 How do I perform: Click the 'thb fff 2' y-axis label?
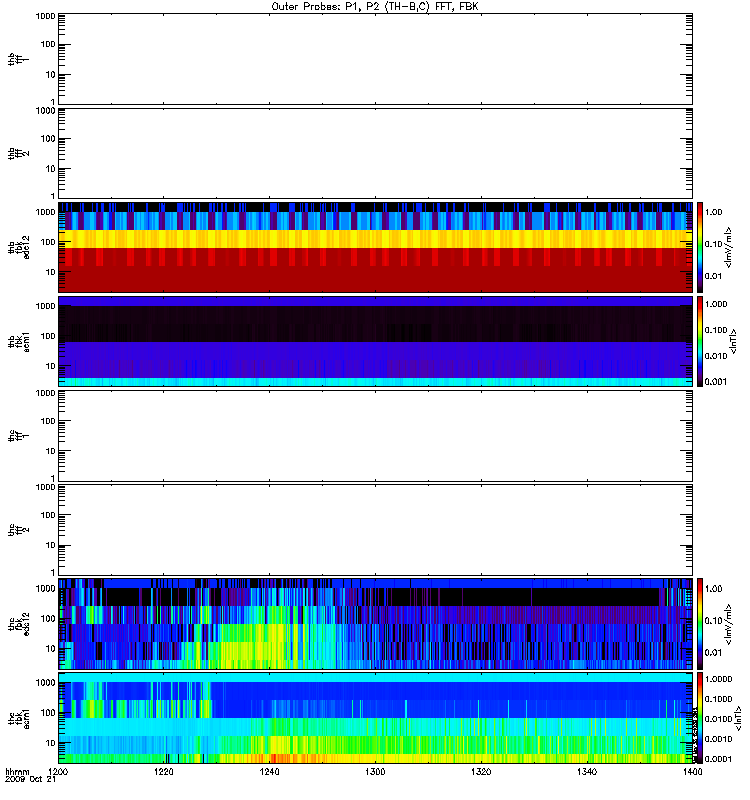[x=18, y=153]
